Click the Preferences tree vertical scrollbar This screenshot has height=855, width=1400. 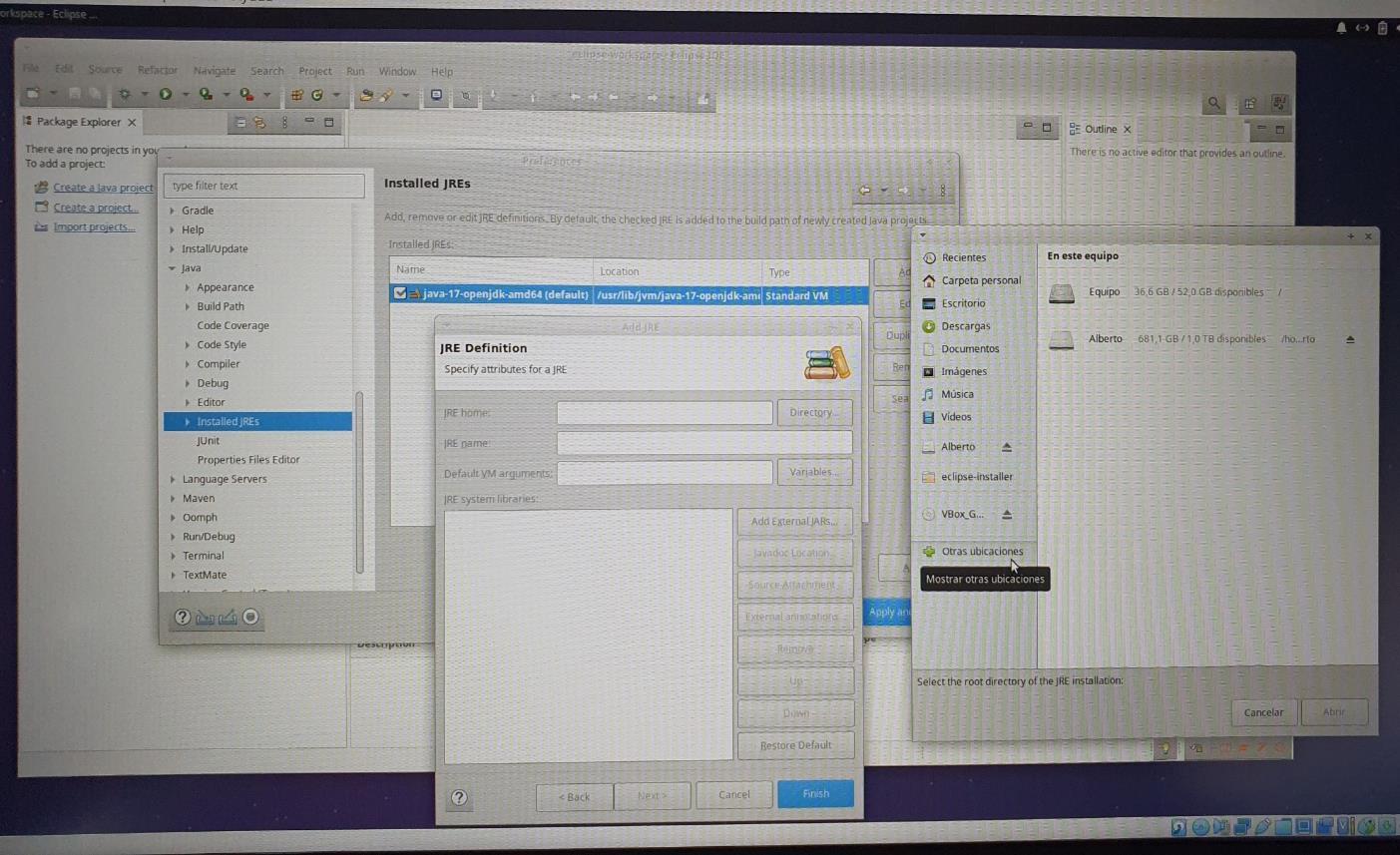tap(359, 483)
